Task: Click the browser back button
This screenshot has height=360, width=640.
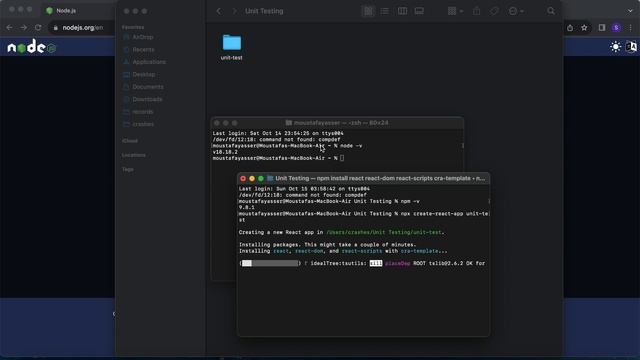Action: click(x=9, y=27)
